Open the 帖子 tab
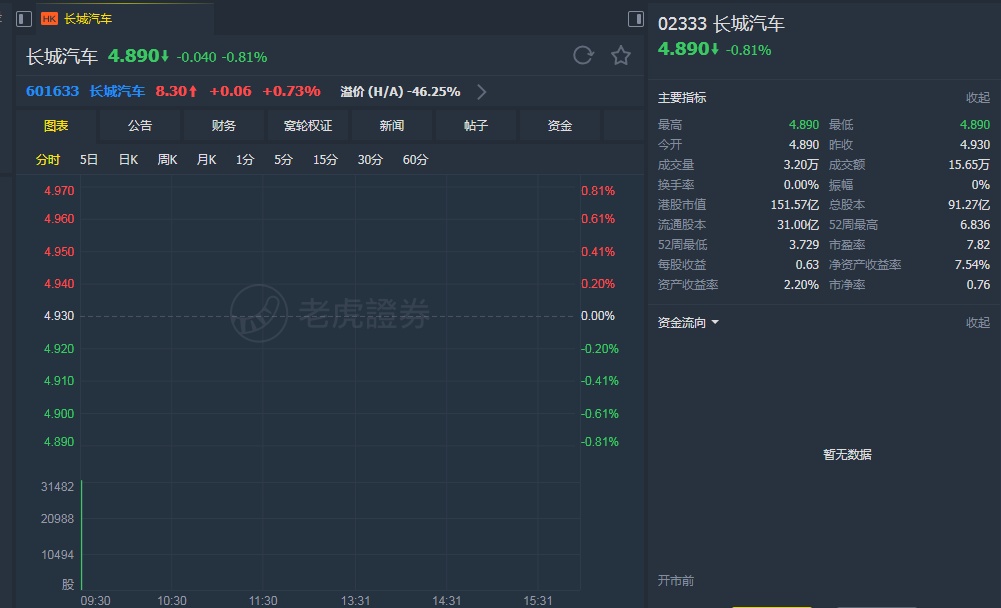The height and width of the screenshot is (608, 1001). click(476, 126)
